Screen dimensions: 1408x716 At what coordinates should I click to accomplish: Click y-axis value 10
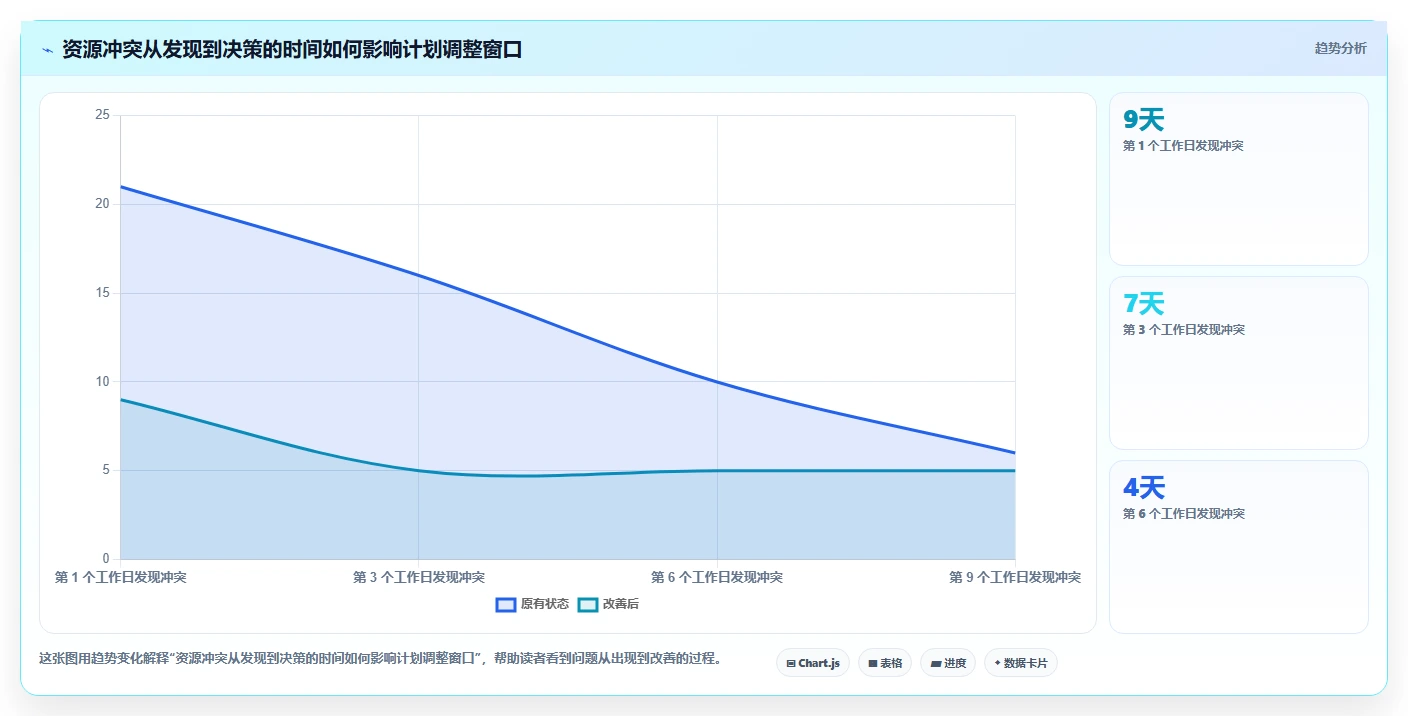click(x=102, y=381)
